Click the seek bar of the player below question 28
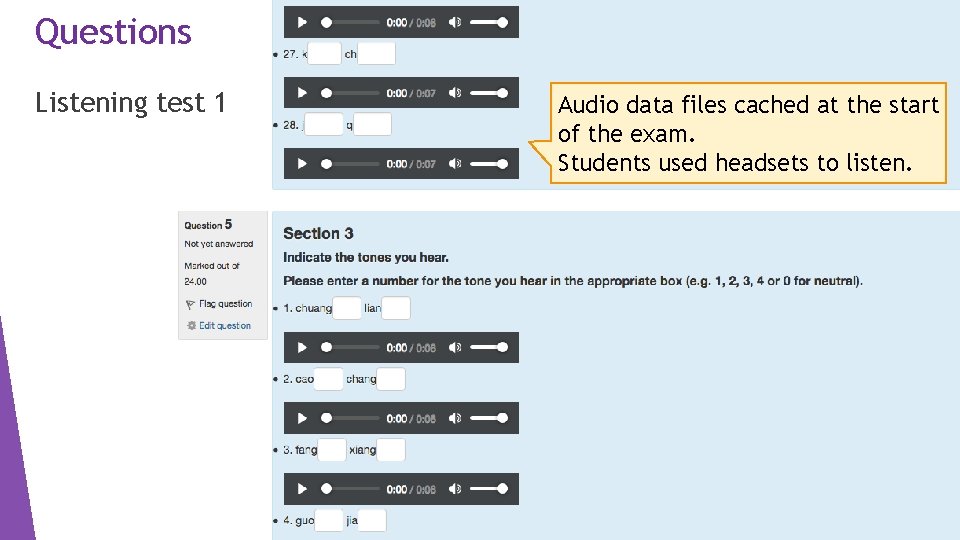Viewport: 960px width, 540px height. click(x=350, y=164)
